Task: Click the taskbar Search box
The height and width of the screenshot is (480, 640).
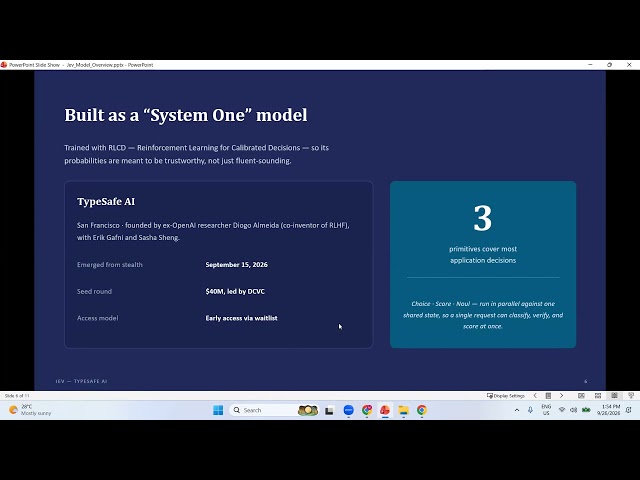Action: coord(274,410)
